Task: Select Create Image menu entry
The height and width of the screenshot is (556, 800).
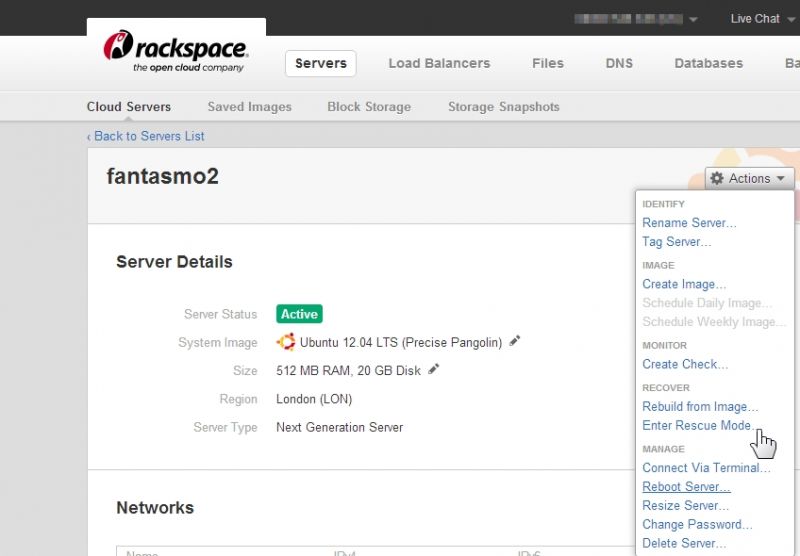Action: [x=684, y=284]
